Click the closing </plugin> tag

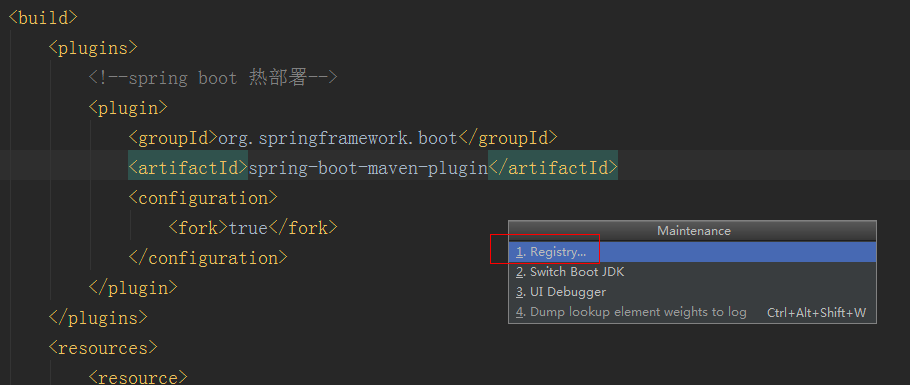133,287
